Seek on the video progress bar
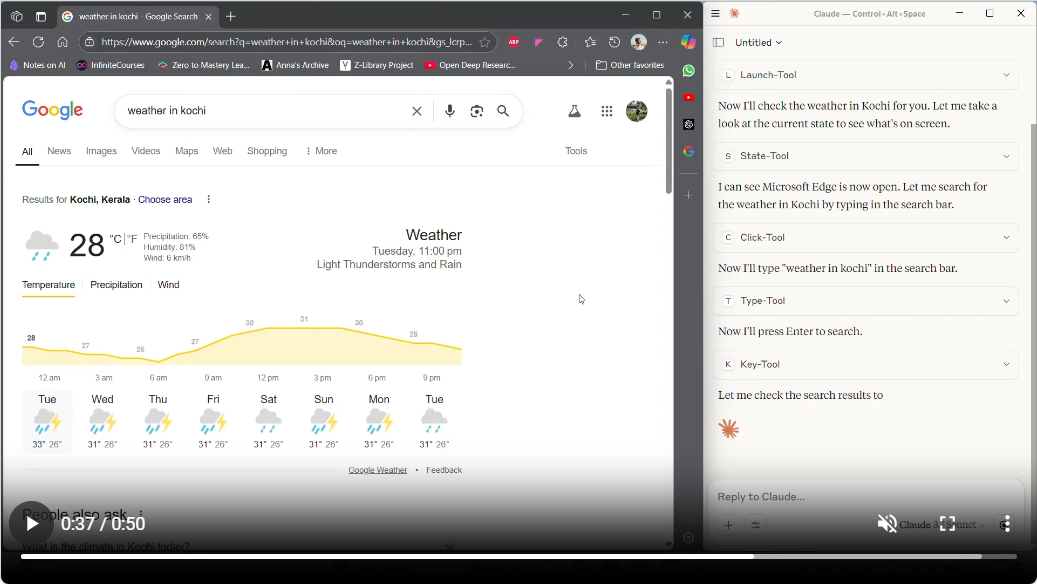The image size is (1037, 584). (518, 557)
